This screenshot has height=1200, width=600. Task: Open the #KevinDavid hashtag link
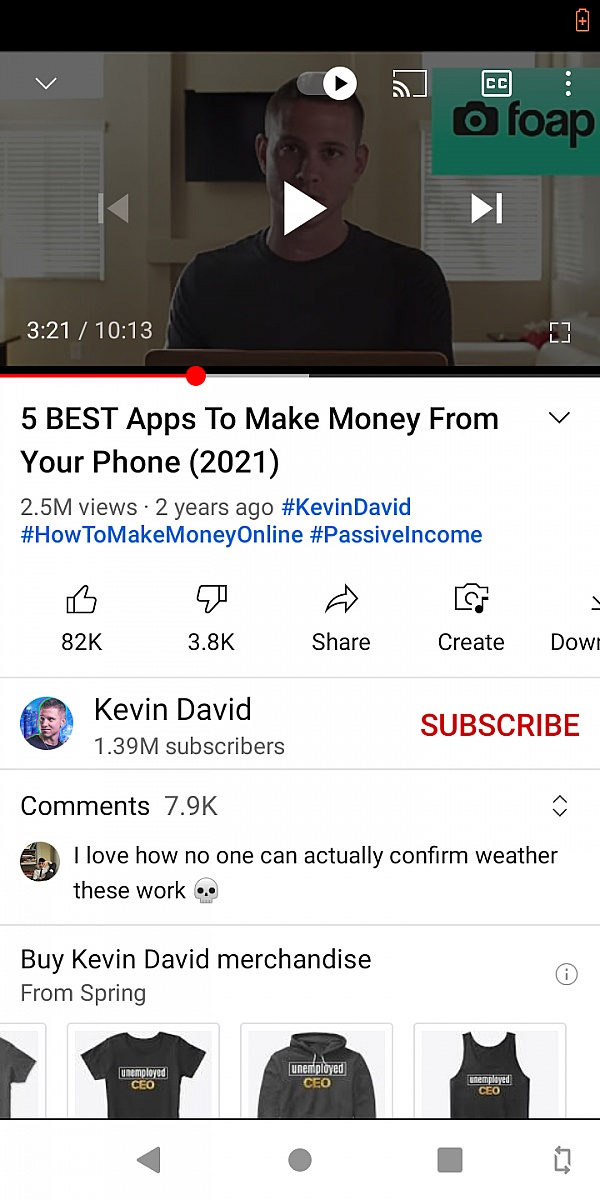(x=346, y=507)
